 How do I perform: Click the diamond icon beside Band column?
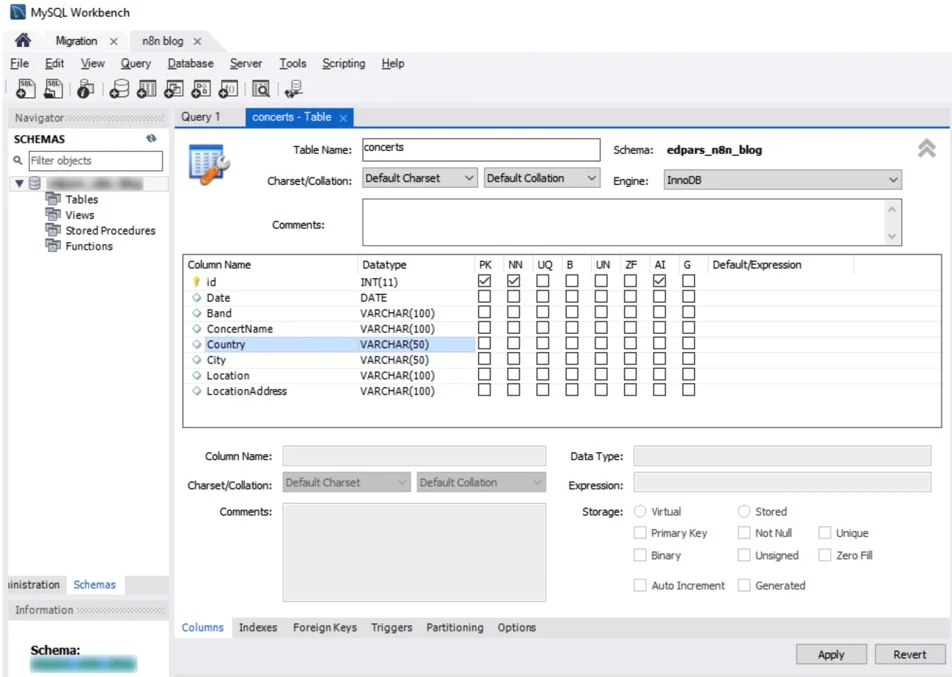coord(197,313)
